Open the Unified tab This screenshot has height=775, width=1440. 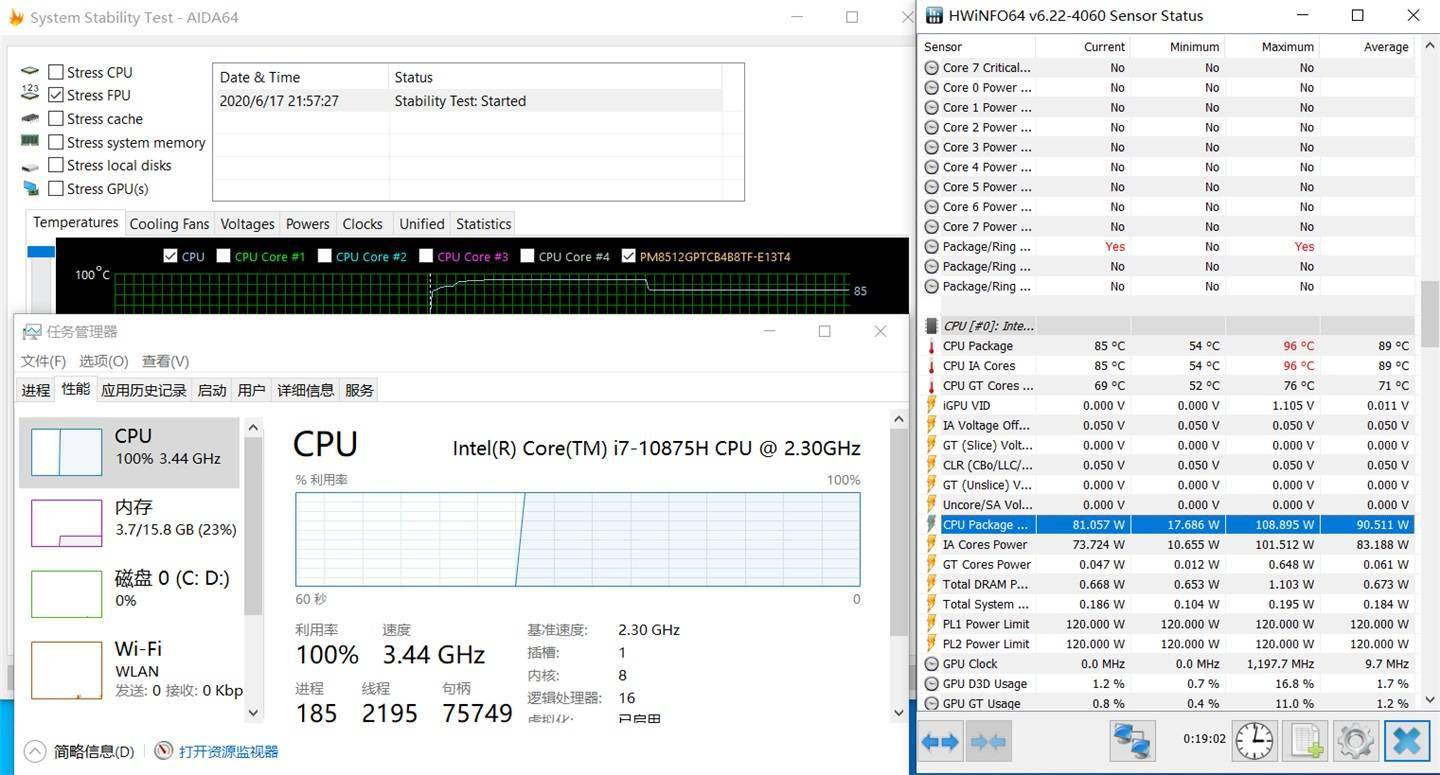[x=422, y=224]
